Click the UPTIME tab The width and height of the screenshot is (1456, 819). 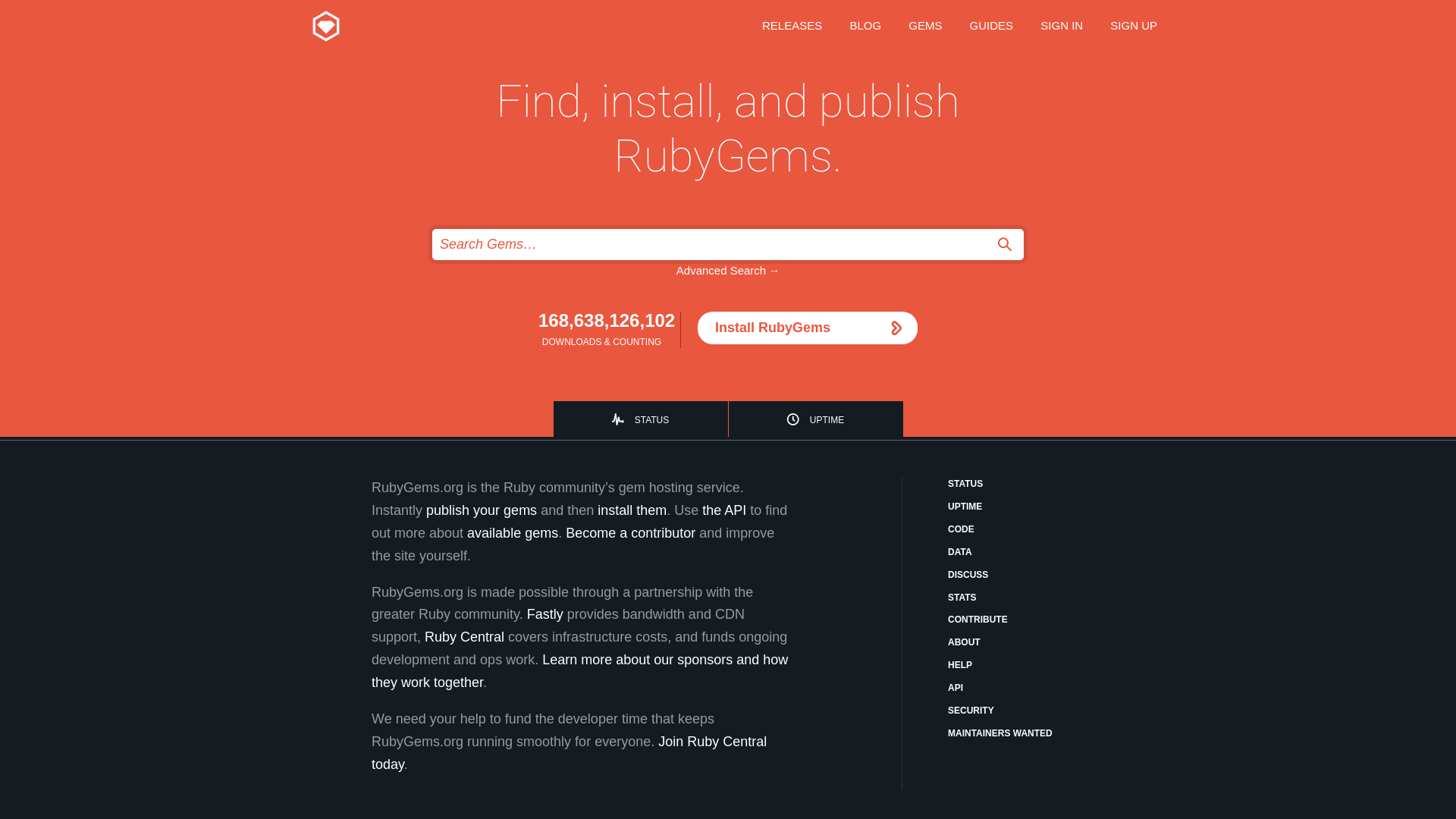[815, 419]
